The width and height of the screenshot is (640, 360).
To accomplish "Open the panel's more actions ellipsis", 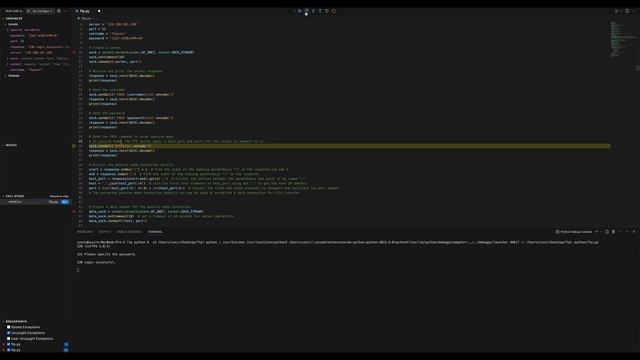I will [x=620, y=231].
